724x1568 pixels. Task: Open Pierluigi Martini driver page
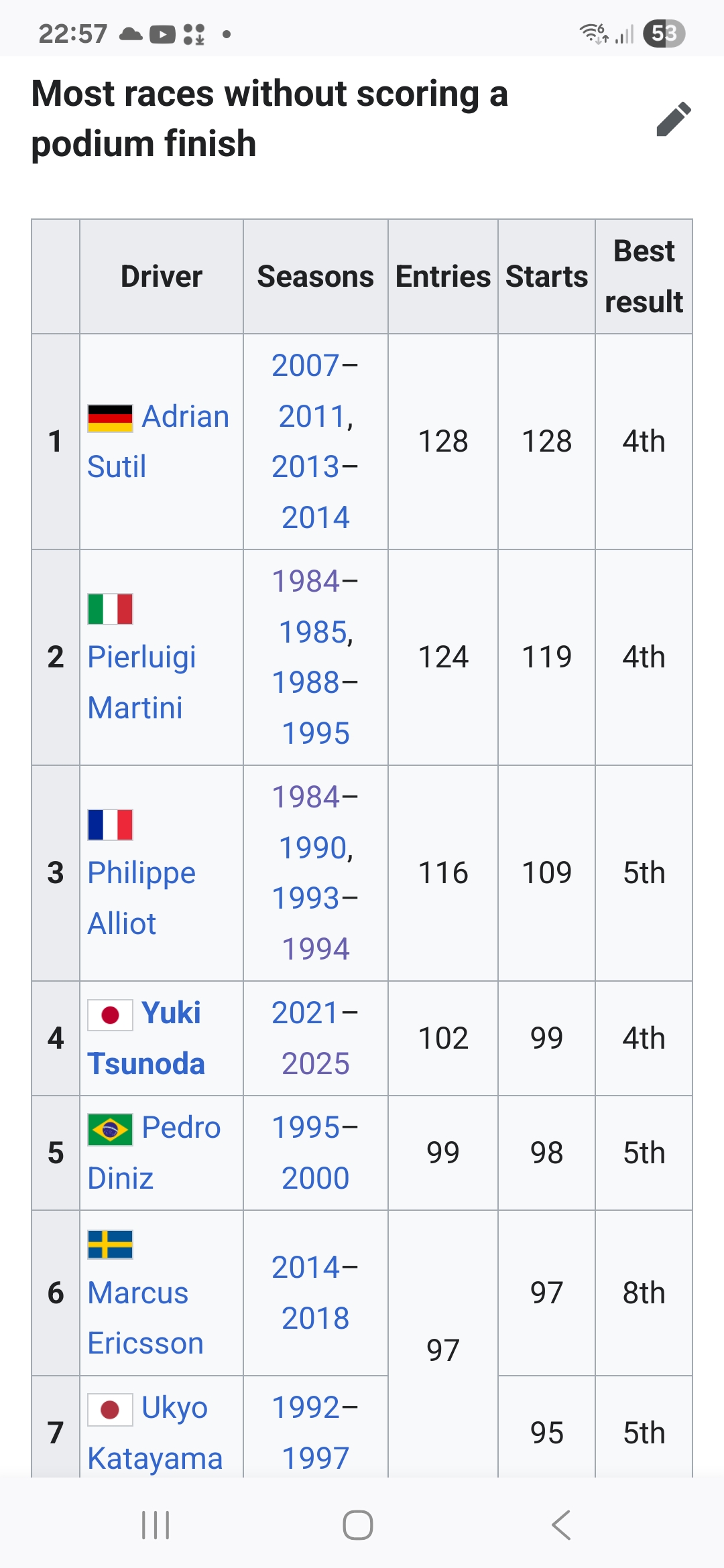pyautogui.click(x=142, y=682)
